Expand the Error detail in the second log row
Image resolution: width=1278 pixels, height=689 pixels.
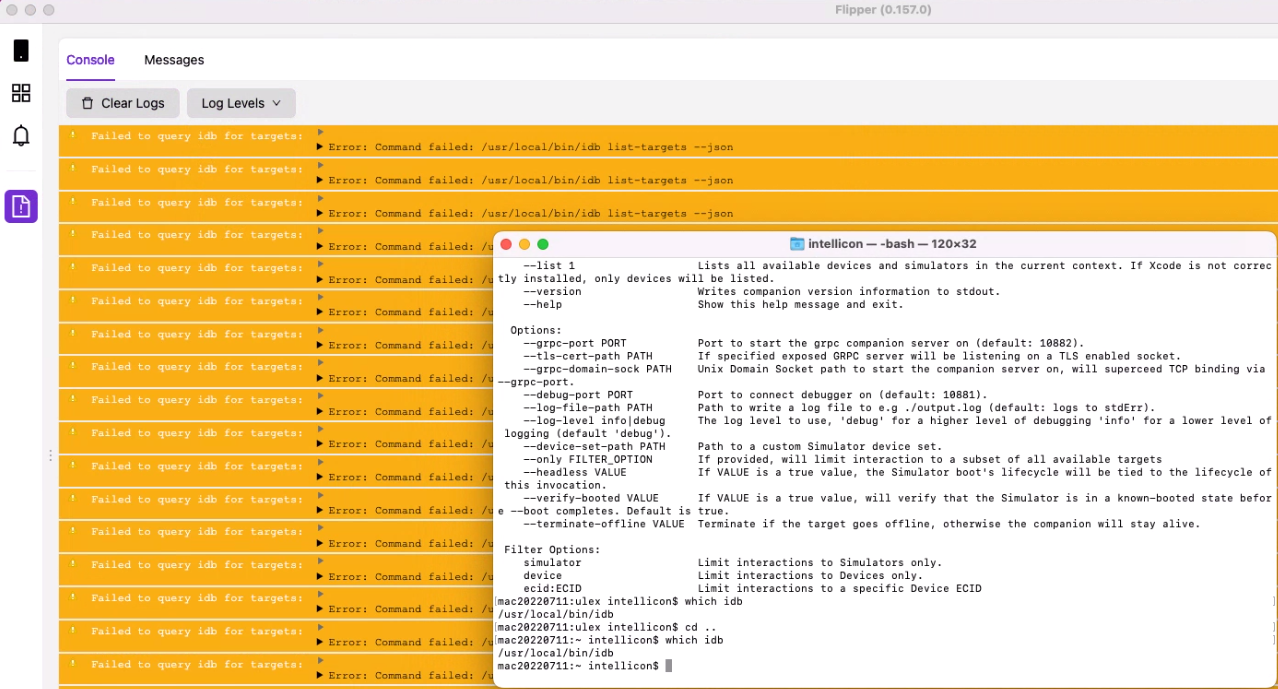[320, 180]
